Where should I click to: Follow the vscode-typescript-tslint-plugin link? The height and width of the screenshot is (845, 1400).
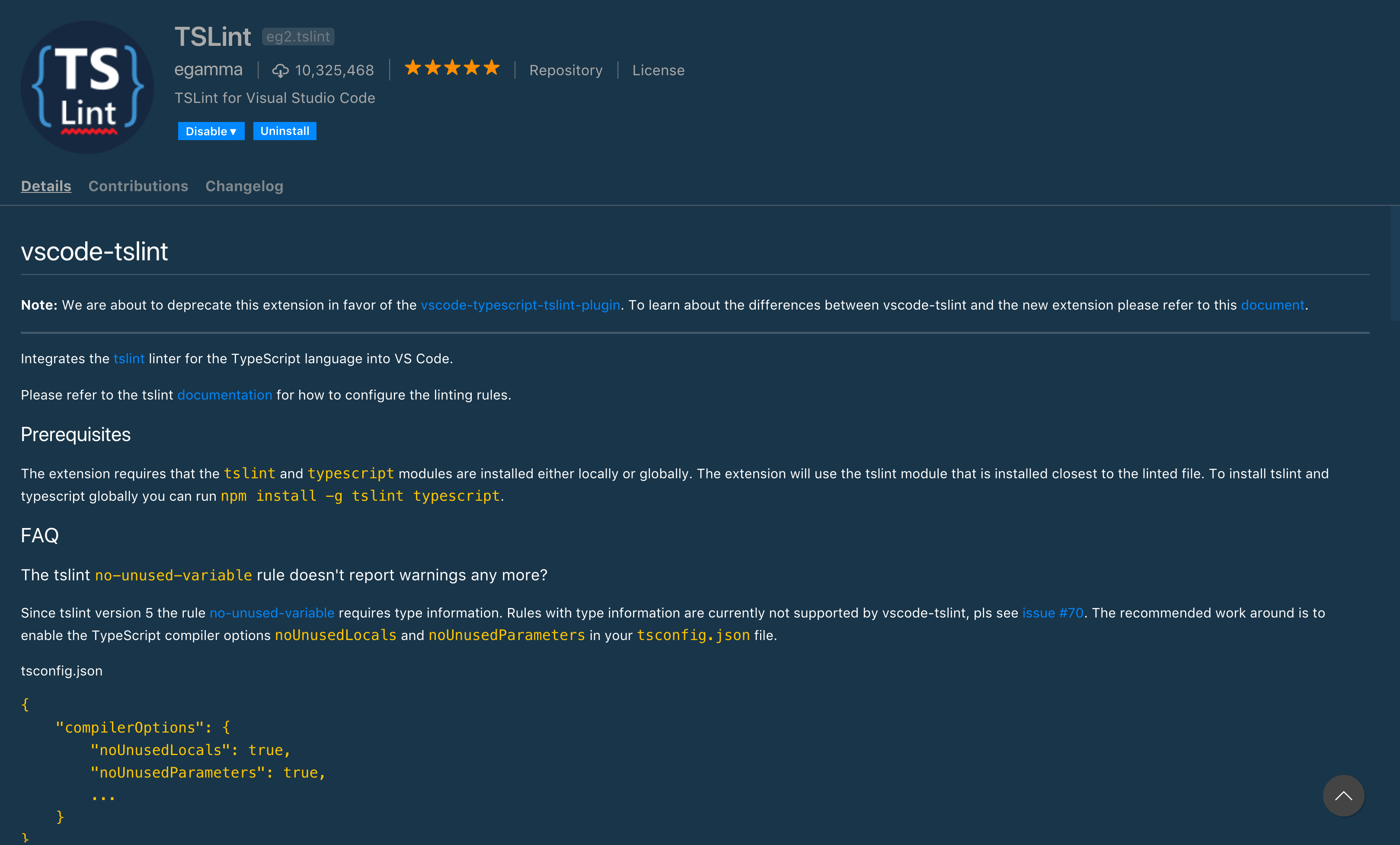click(521, 305)
